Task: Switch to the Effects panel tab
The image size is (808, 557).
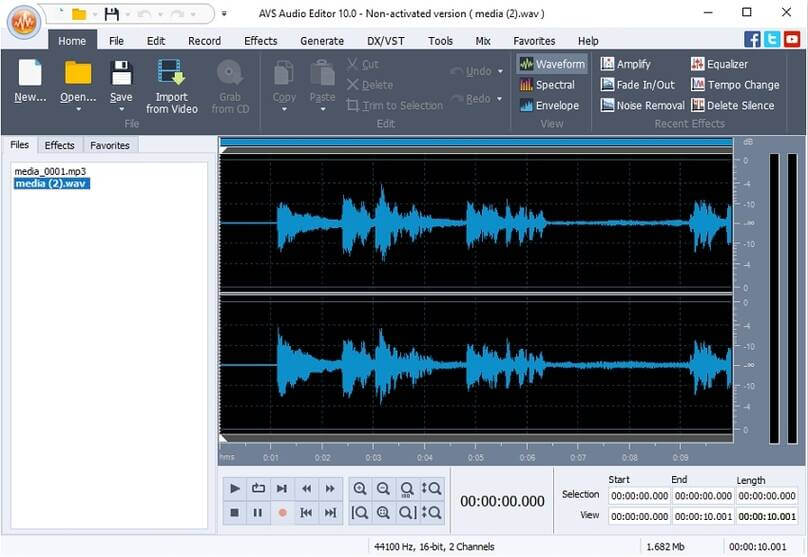Action: (x=60, y=145)
